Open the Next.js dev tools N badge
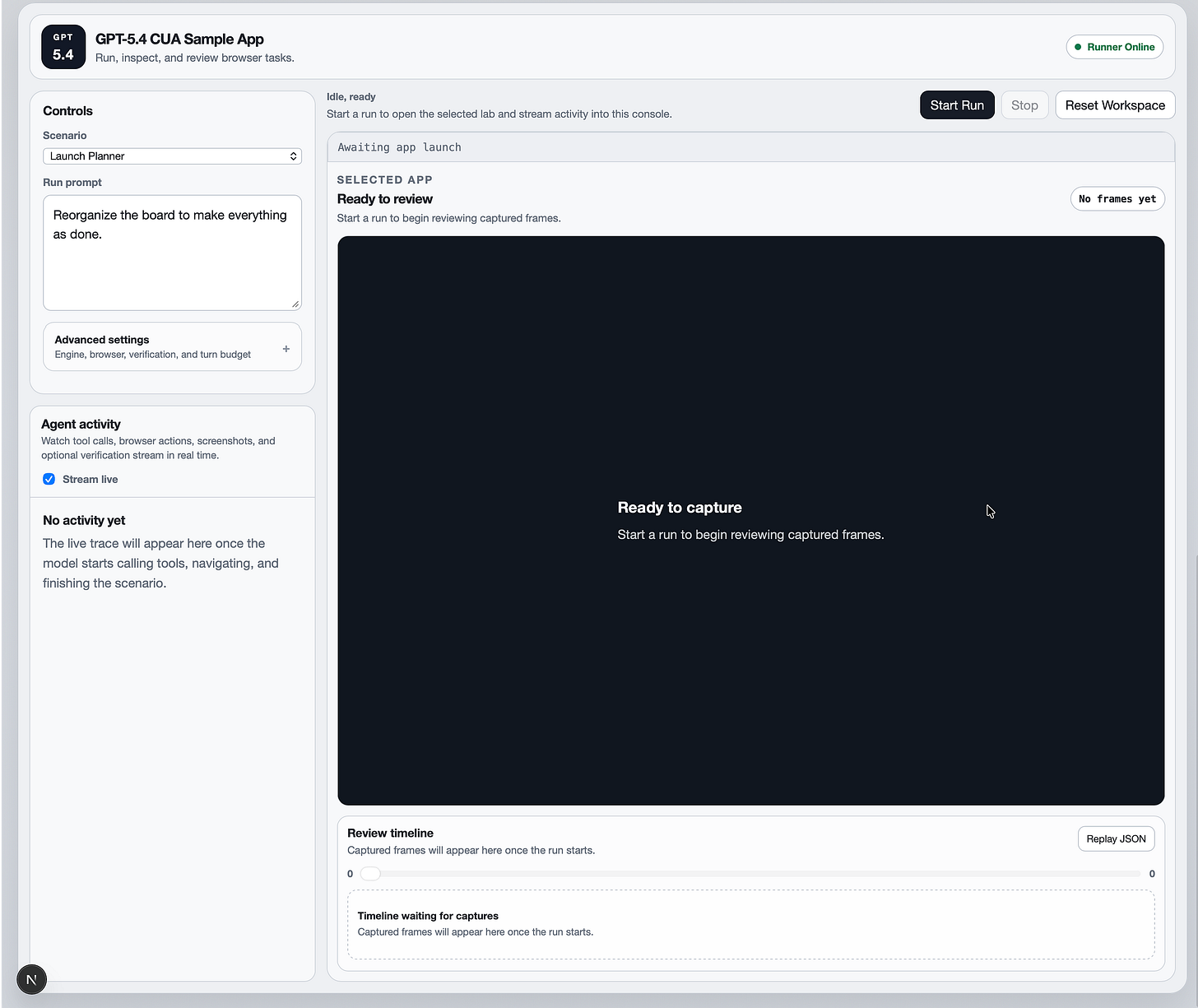1198x1008 pixels. (31, 979)
